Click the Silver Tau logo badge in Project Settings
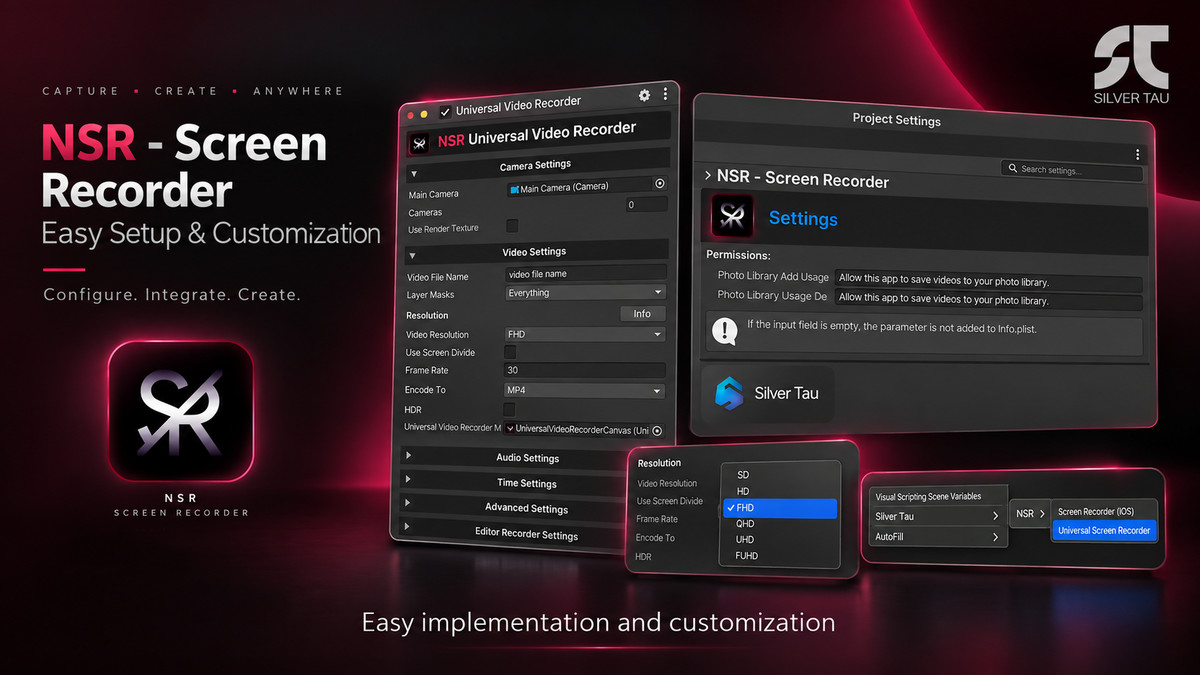 pyautogui.click(x=767, y=393)
